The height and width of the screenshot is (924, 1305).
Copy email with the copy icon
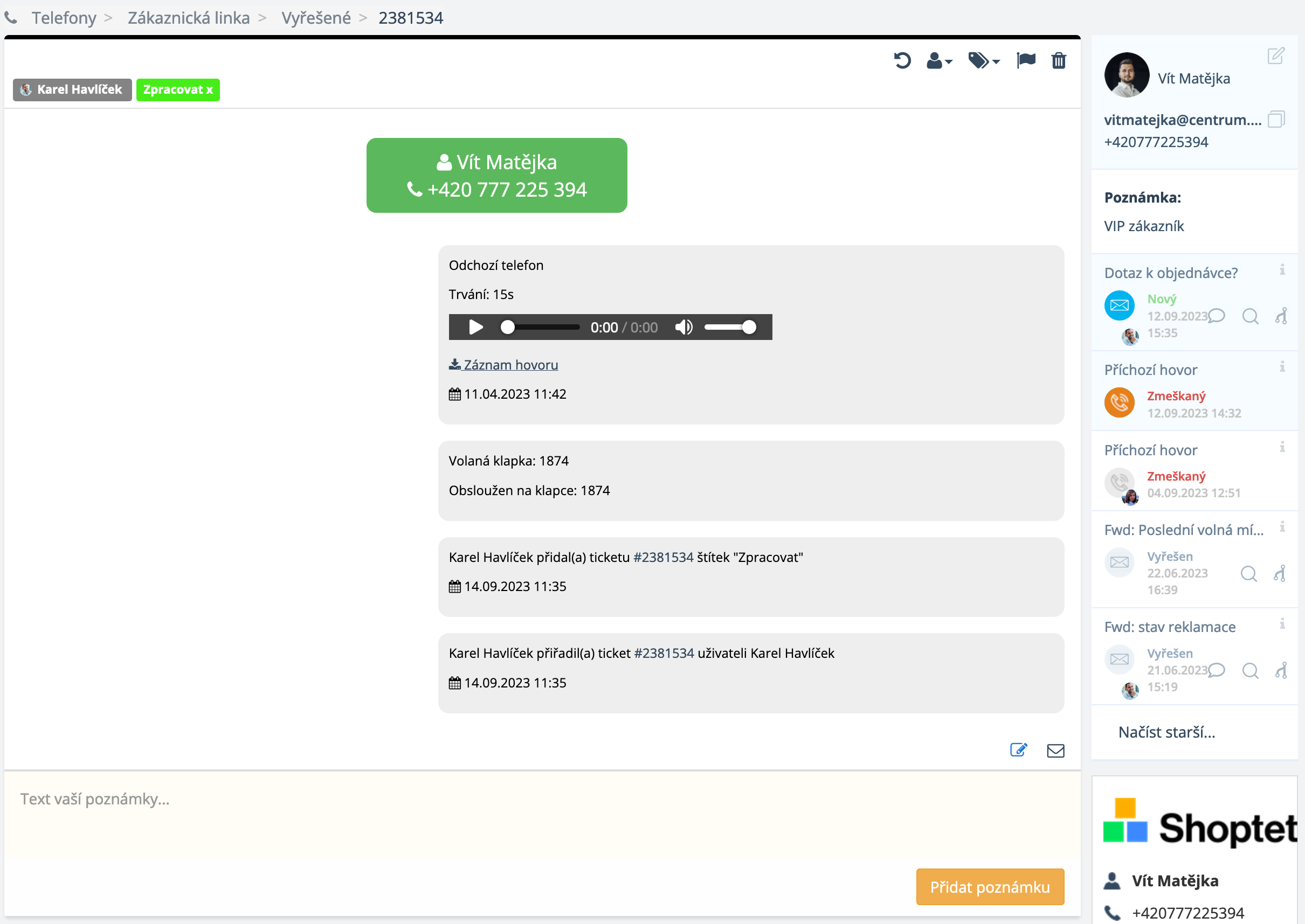[x=1276, y=120]
